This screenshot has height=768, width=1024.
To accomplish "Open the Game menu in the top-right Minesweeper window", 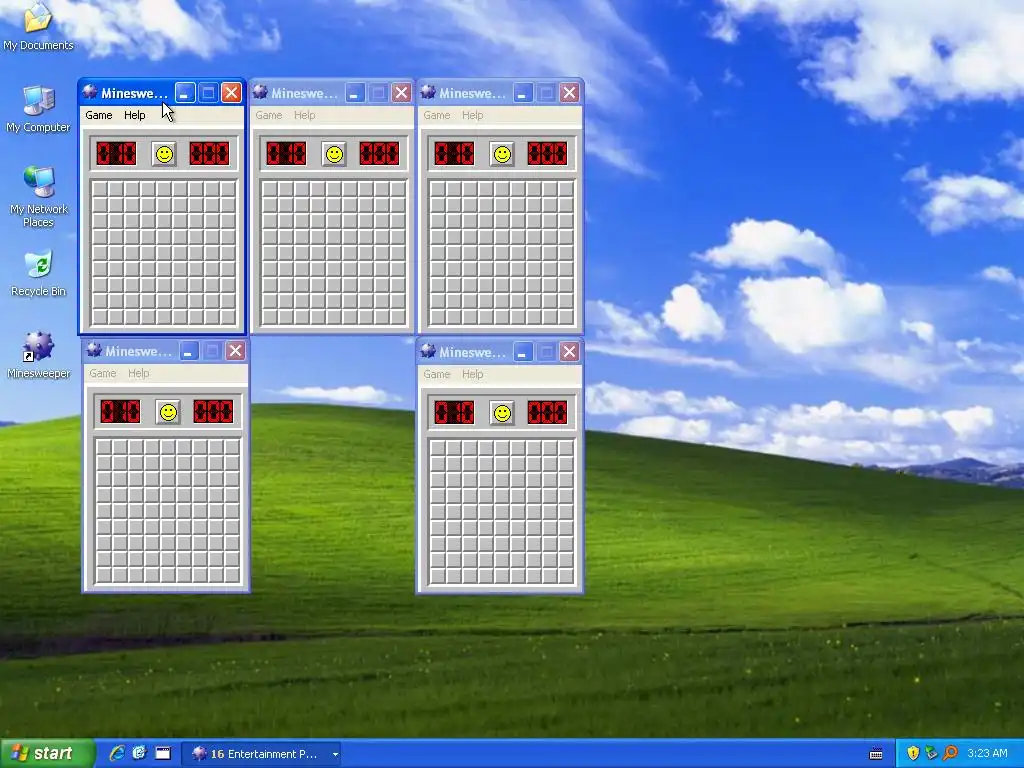I will pos(436,115).
